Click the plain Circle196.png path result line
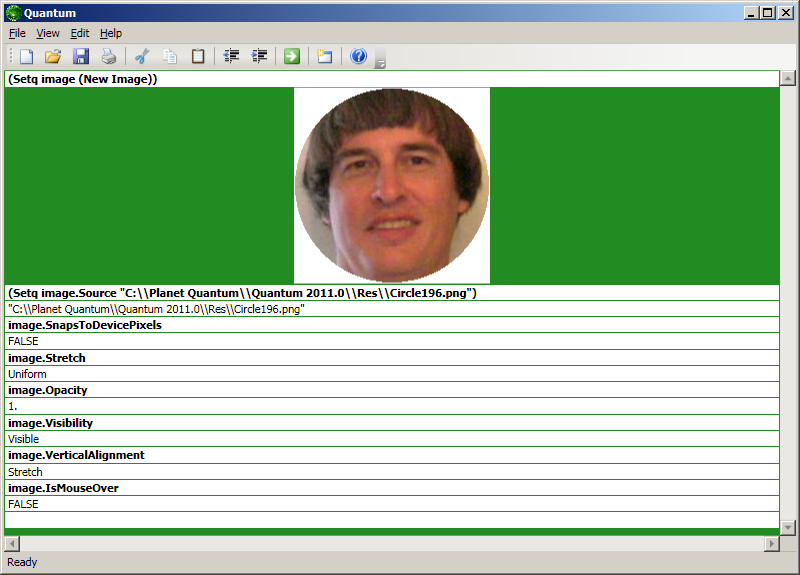Viewport: 800px width, 575px height. tap(392, 309)
